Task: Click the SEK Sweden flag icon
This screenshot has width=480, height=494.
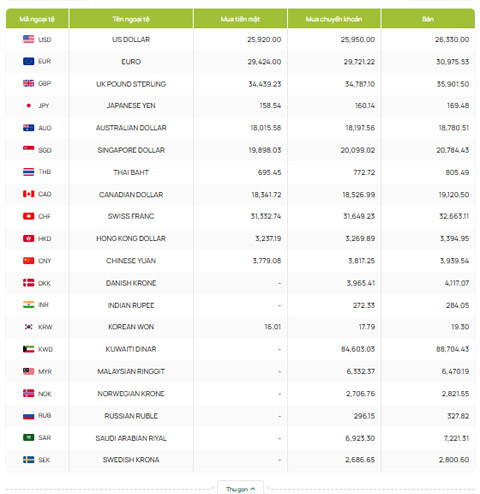Action: coord(28,460)
